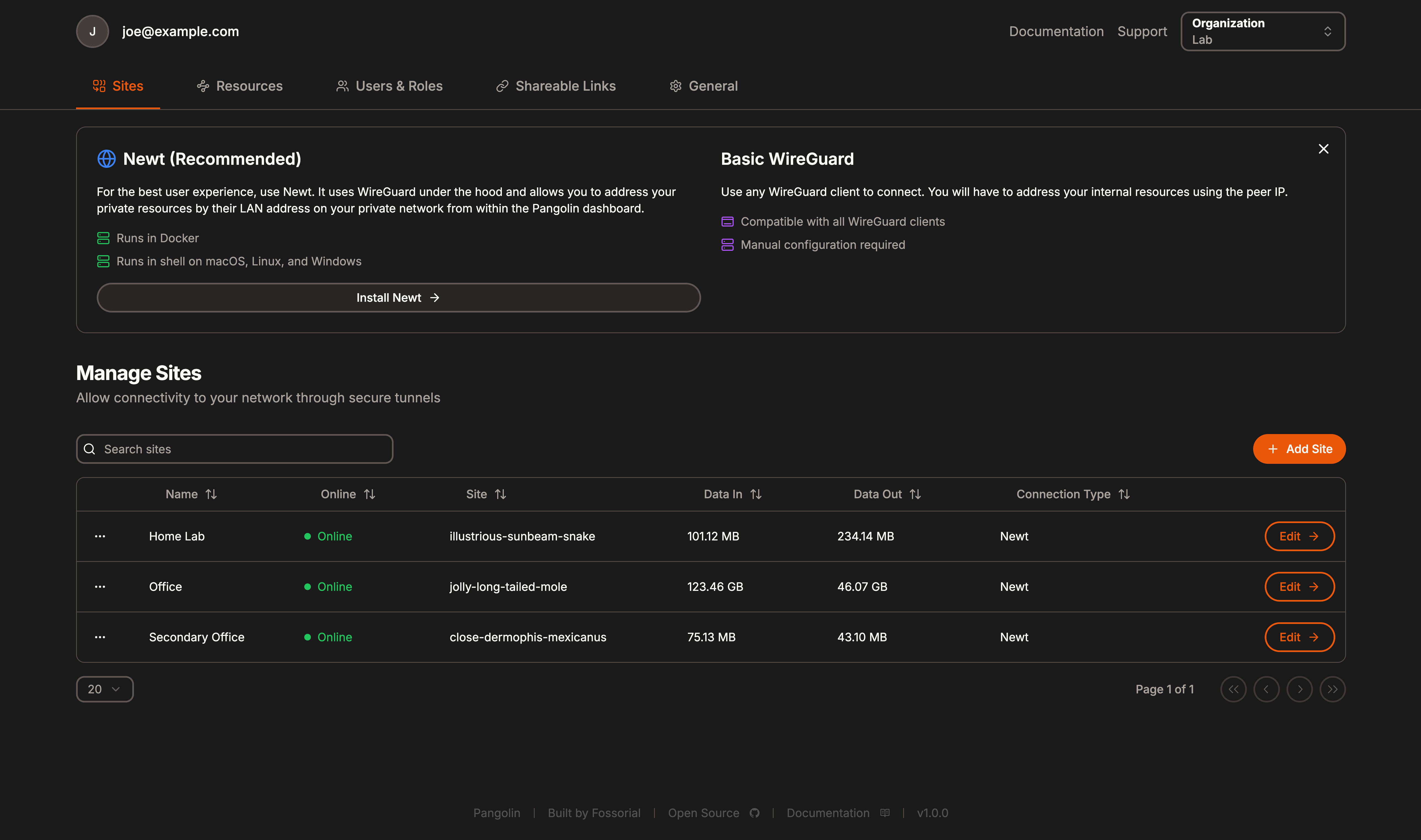Open three-dot menu for Secondary Office

(x=100, y=637)
